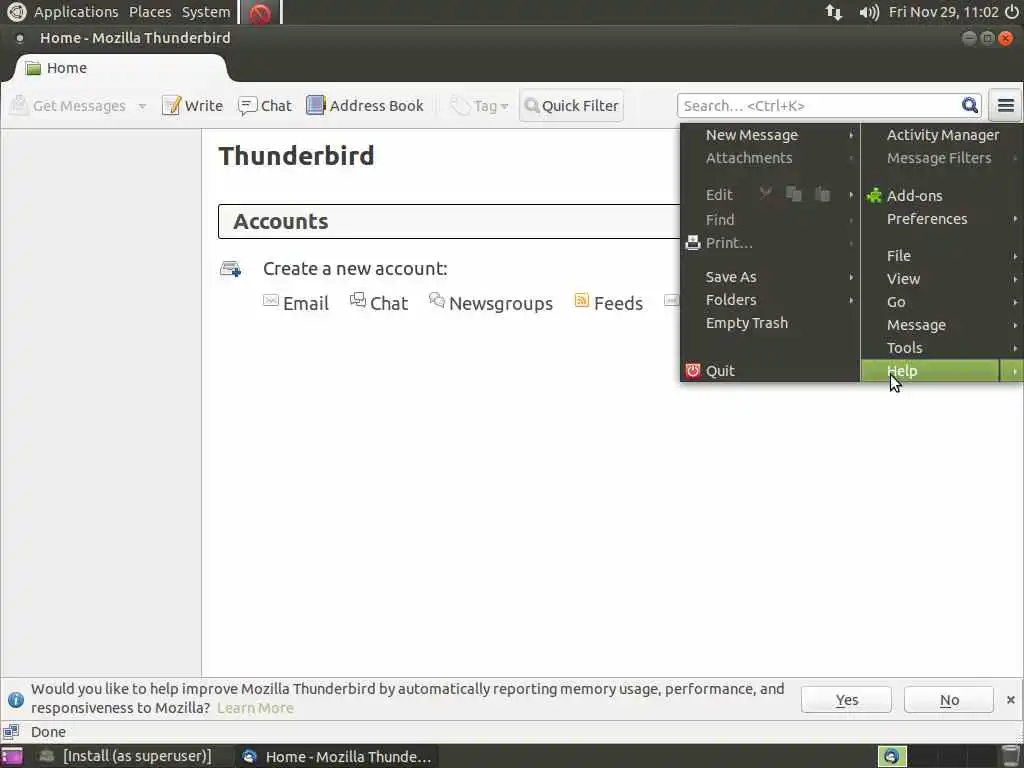Select Quit in the menu
The width and height of the screenshot is (1024, 768).
click(x=770, y=370)
